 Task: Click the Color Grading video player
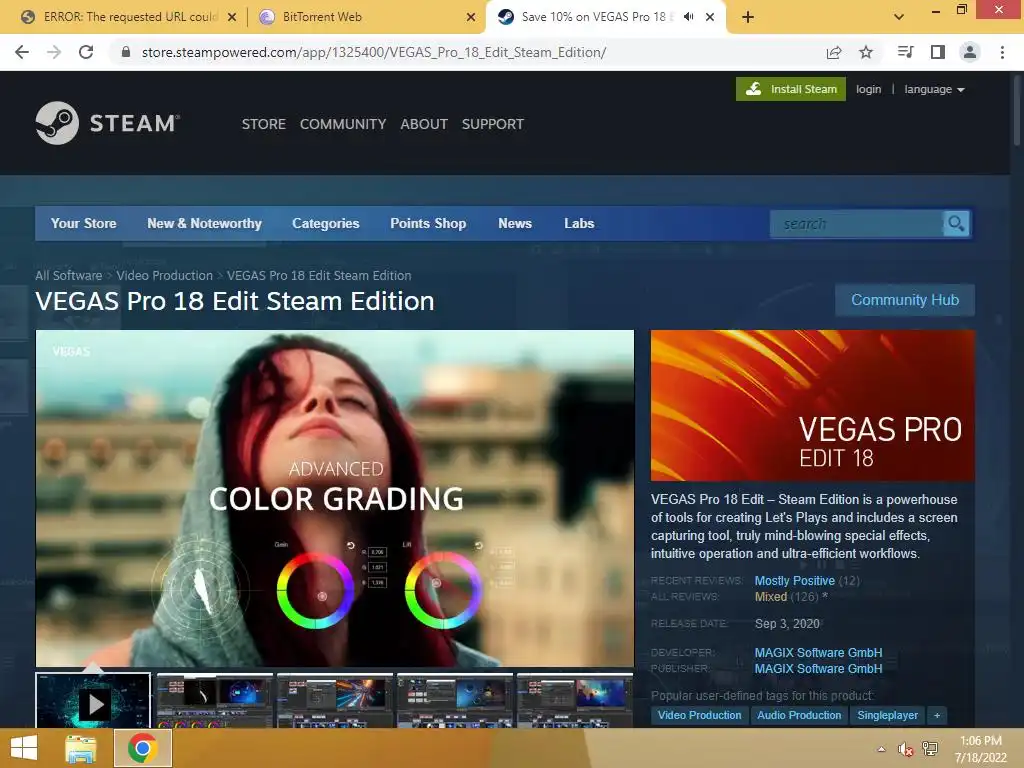click(335, 498)
